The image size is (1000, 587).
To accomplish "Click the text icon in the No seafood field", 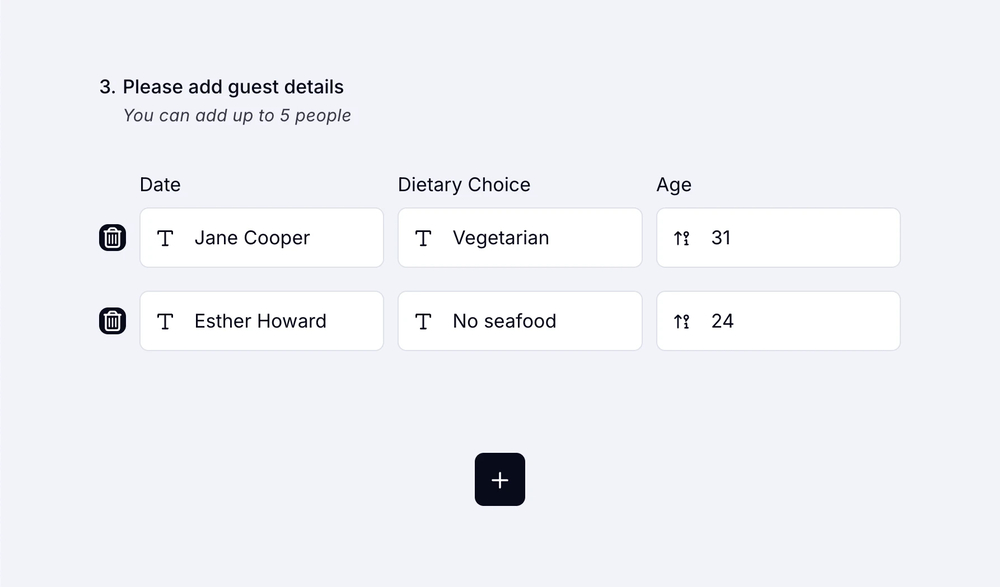I will pyautogui.click(x=423, y=320).
